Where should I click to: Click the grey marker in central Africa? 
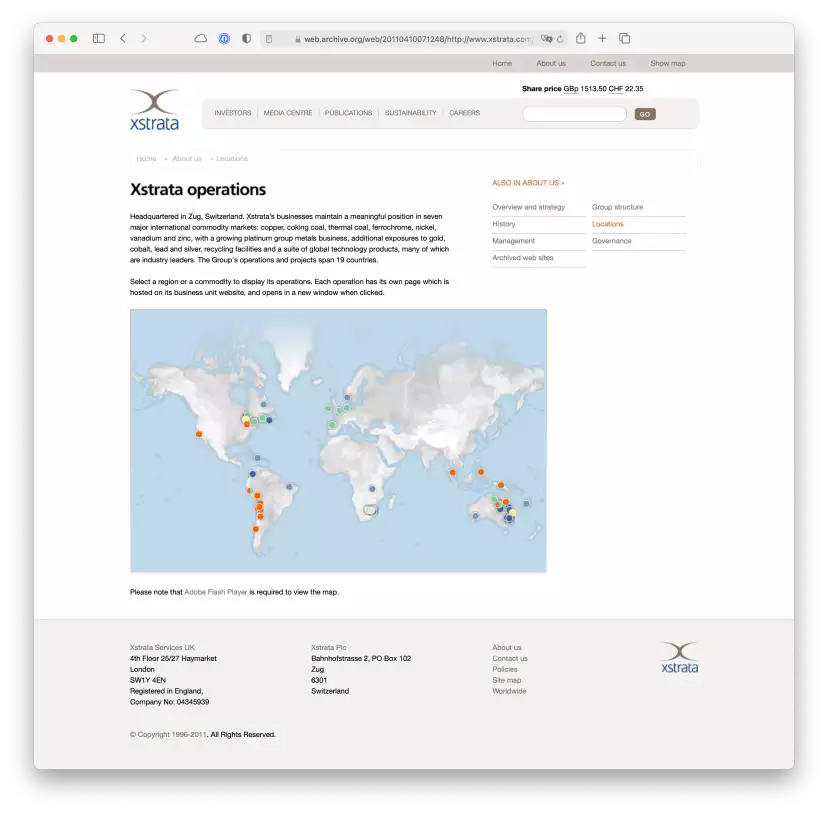372,489
